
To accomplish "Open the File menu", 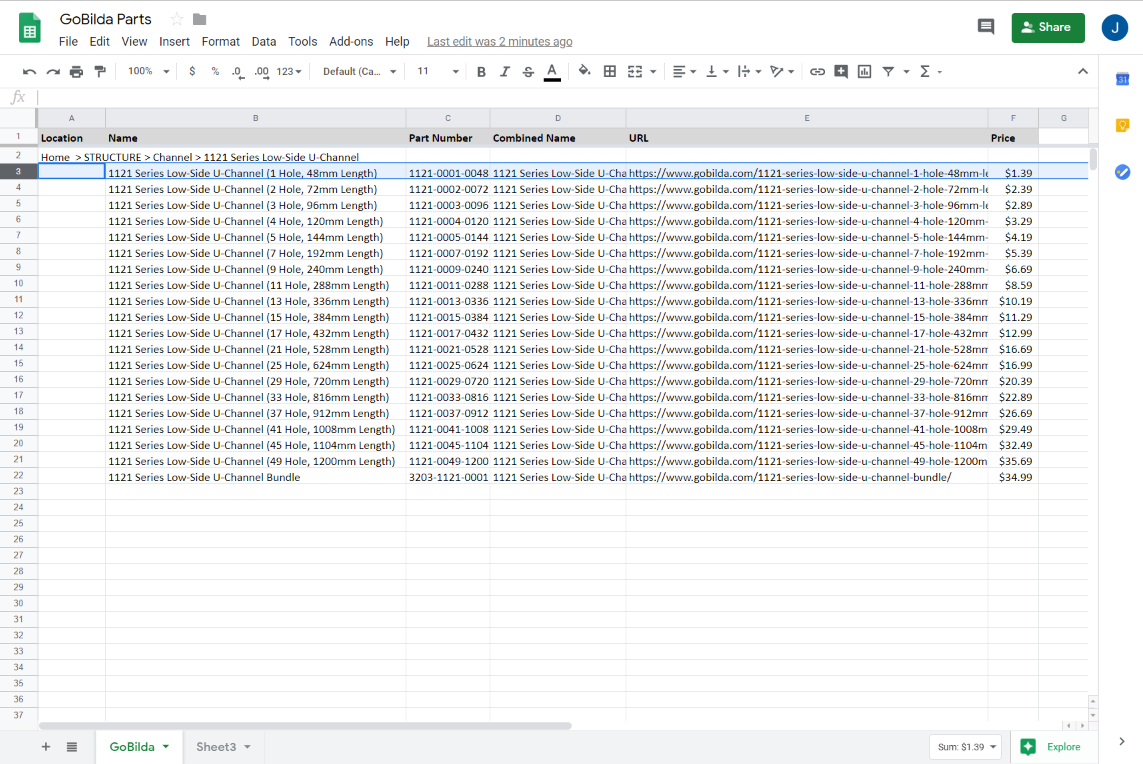I will coord(69,42).
